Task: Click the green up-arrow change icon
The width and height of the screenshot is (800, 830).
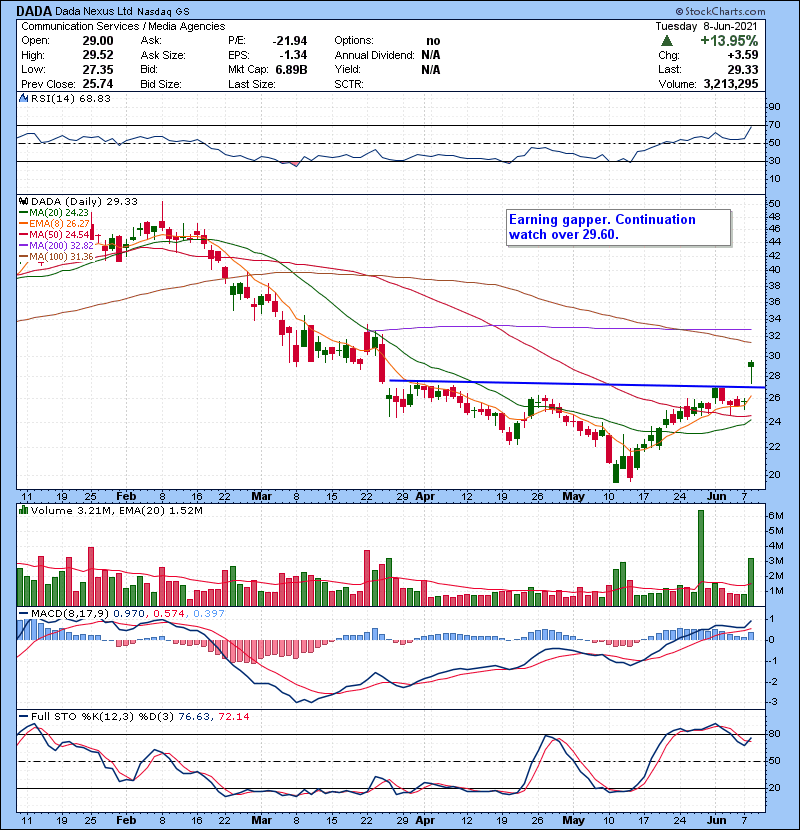Action: 667,40
